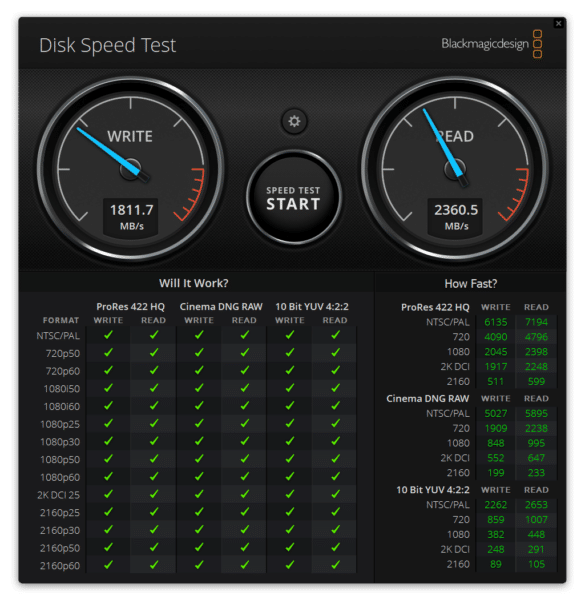This screenshot has height=604, width=585.
Task: Click Cinema DNG 1080 write value 848
Action: (496, 443)
